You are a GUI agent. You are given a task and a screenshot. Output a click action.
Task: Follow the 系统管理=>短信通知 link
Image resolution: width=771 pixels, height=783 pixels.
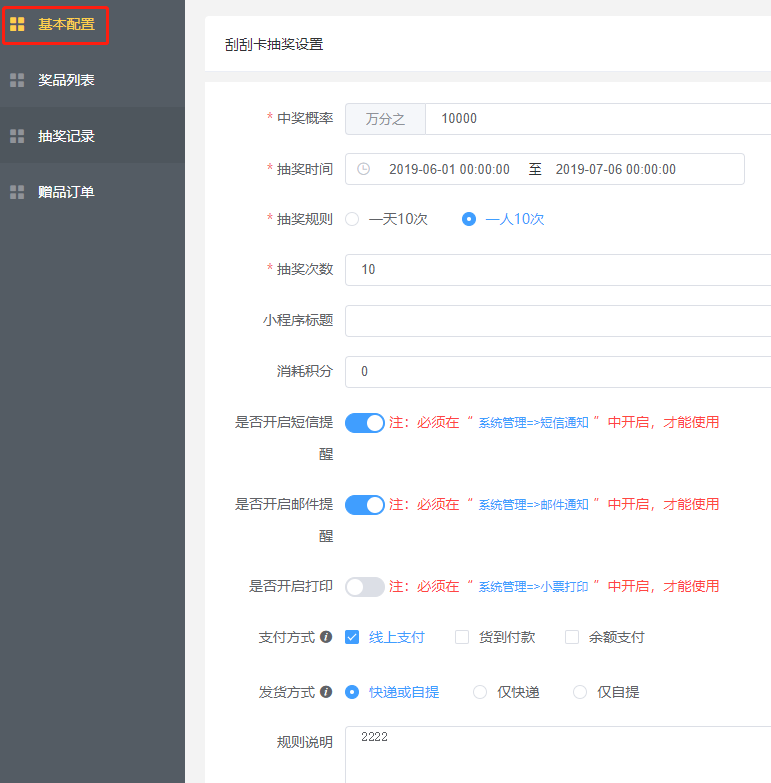coord(533,423)
